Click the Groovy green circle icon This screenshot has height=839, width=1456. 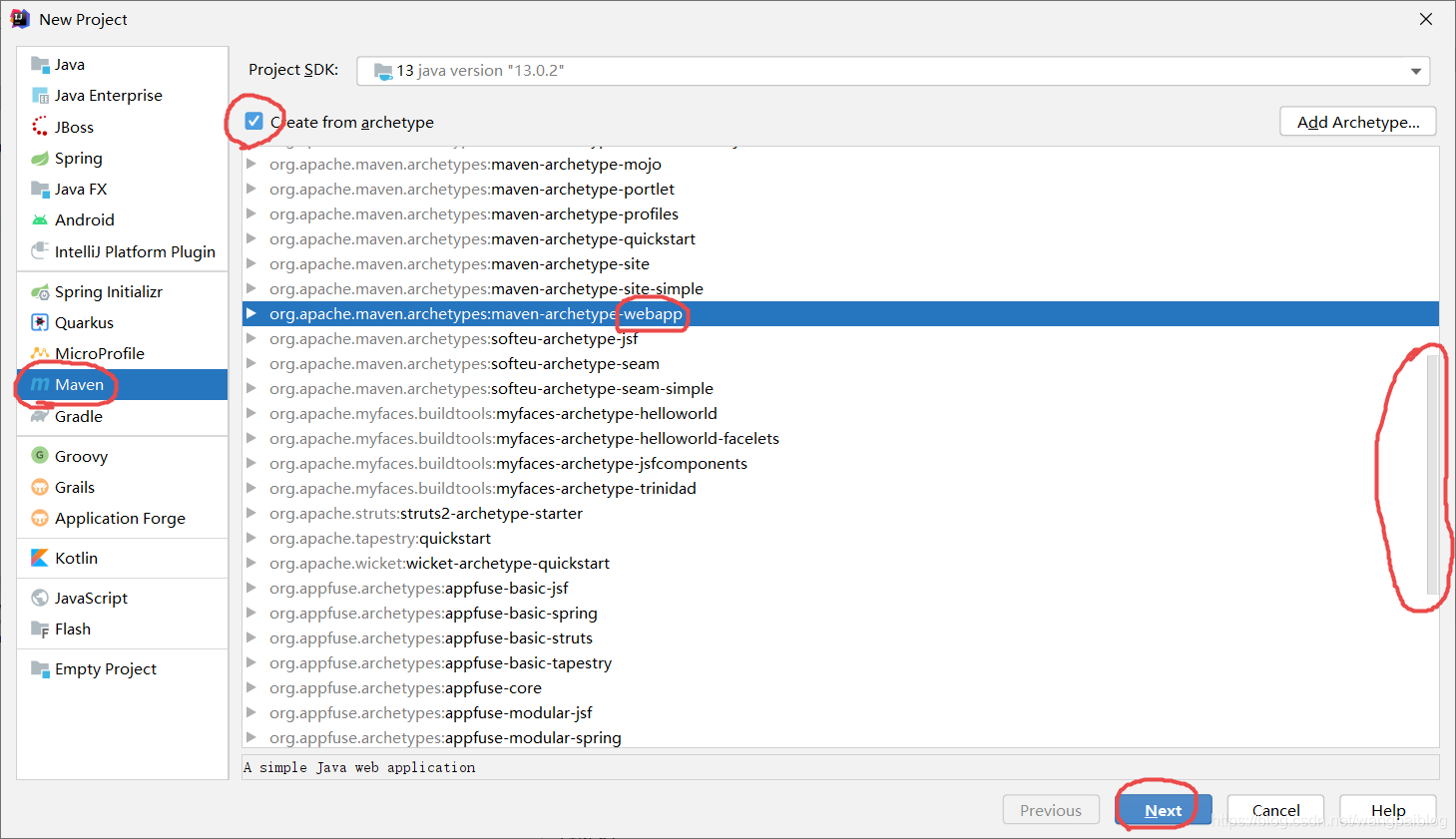coord(40,455)
